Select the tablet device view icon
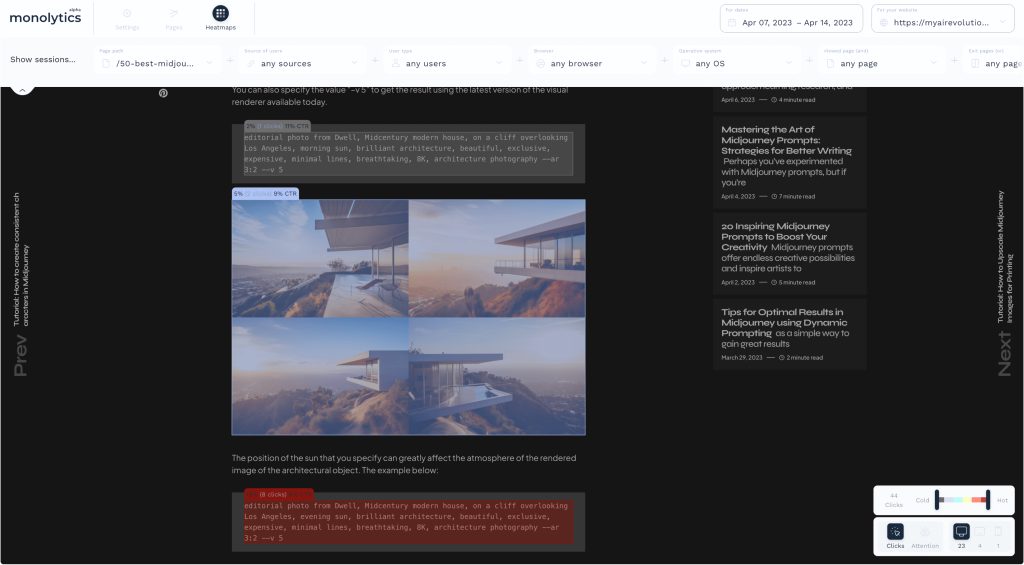The image size is (1024, 565). point(980,532)
